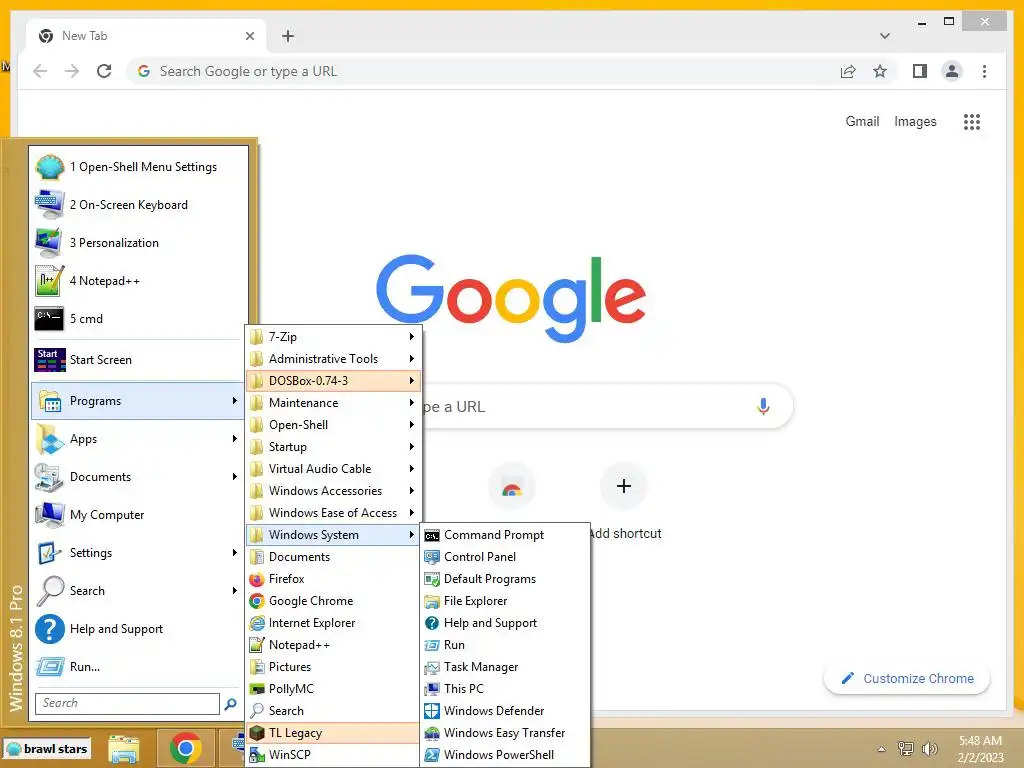Open Internet Explorer from Programs list

click(333, 623)
